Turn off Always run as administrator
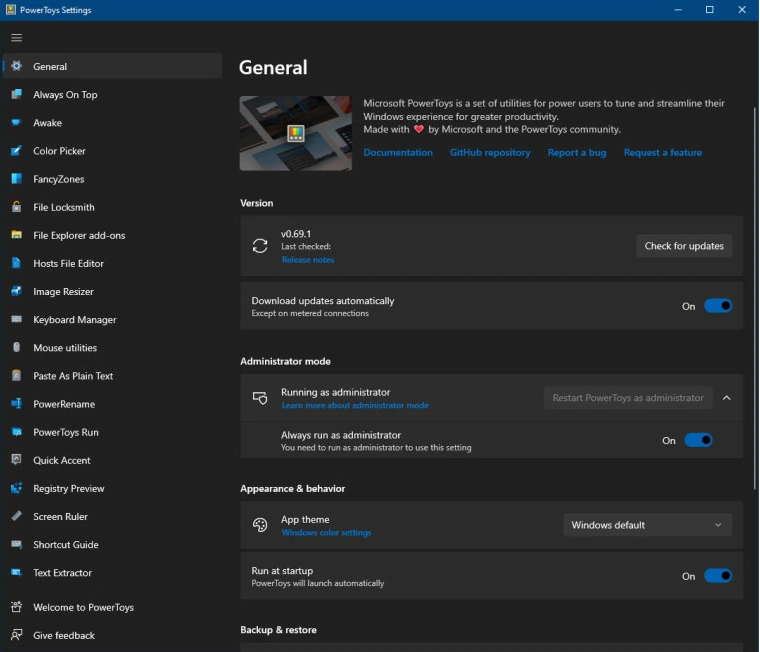The width and height of the screenshot is (760, 652). tap(698, 440)
